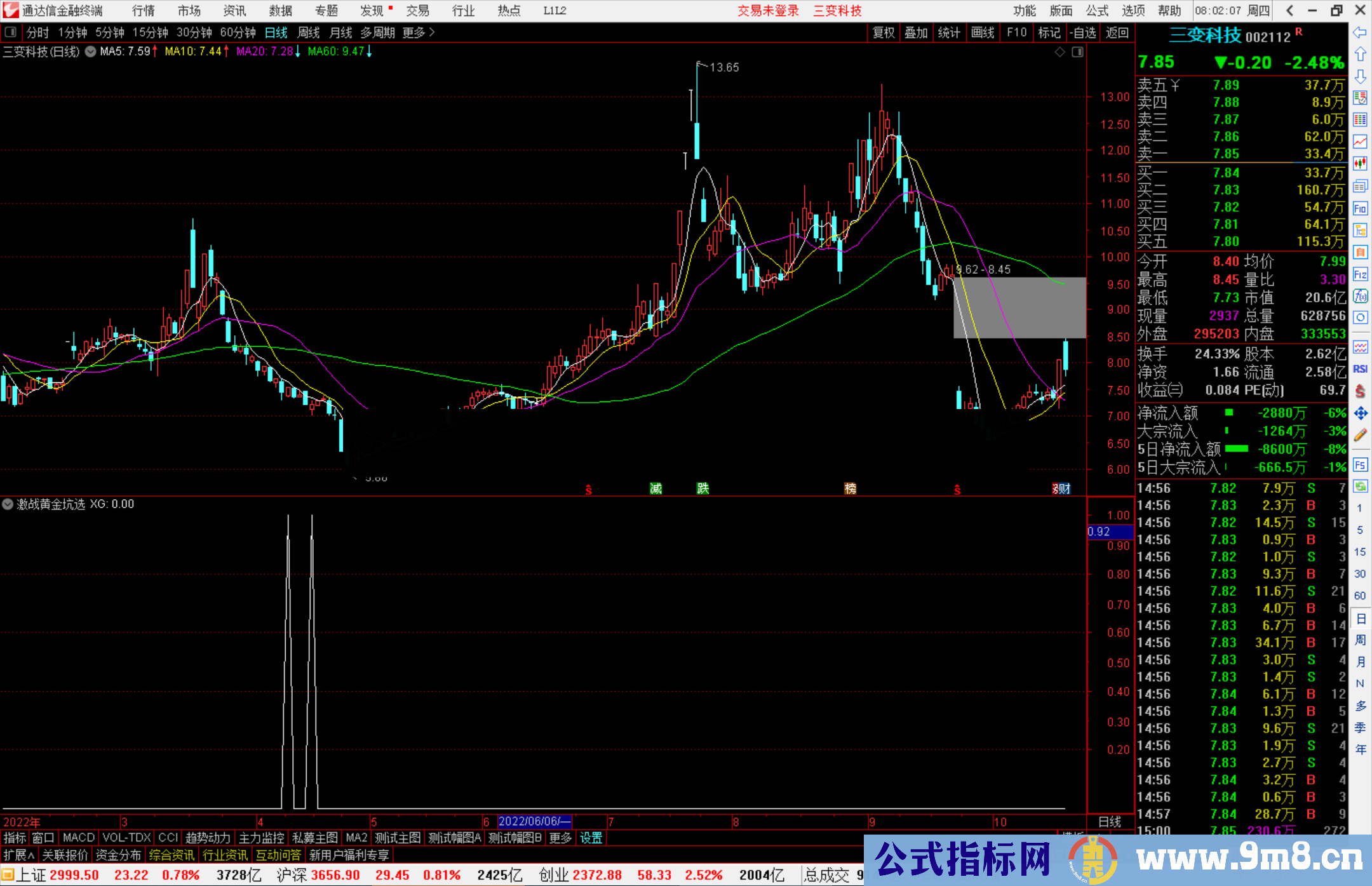Click the 设置 link in indicator bar
Image resolution: width=1372 pixels, height=886 pixels.
click(591, 838)
